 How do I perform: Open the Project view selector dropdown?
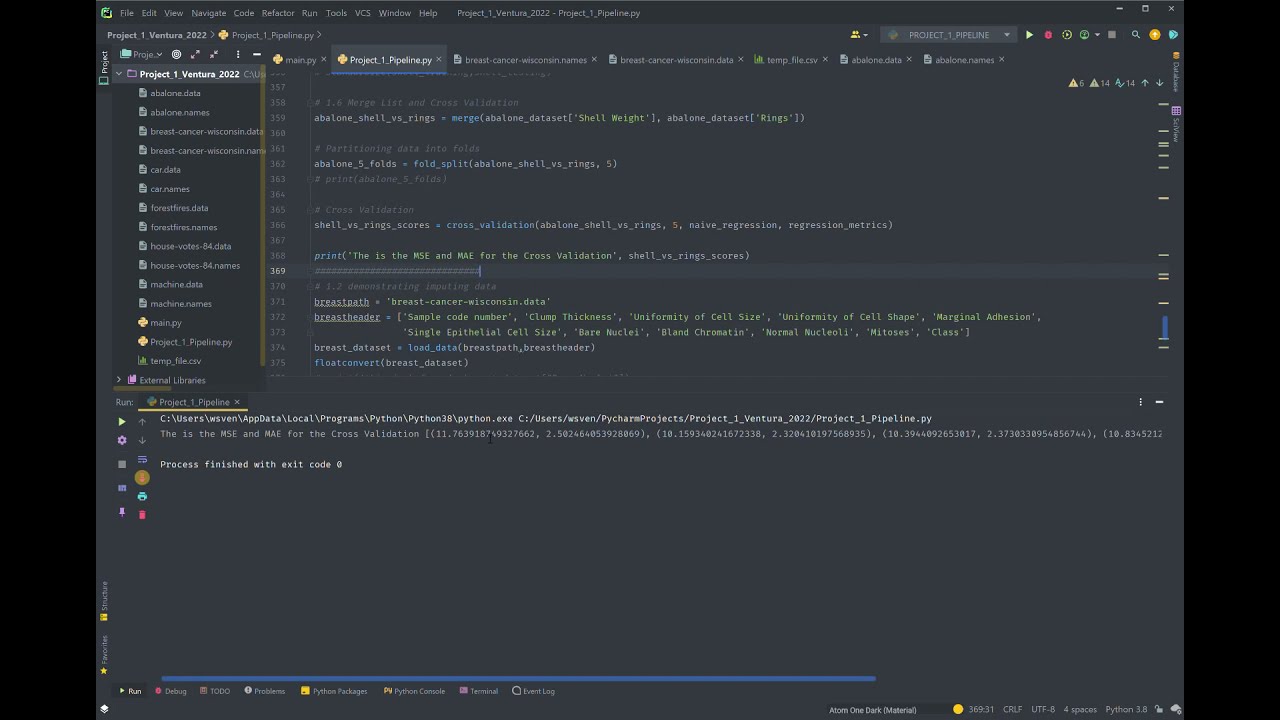click(140, 54)
